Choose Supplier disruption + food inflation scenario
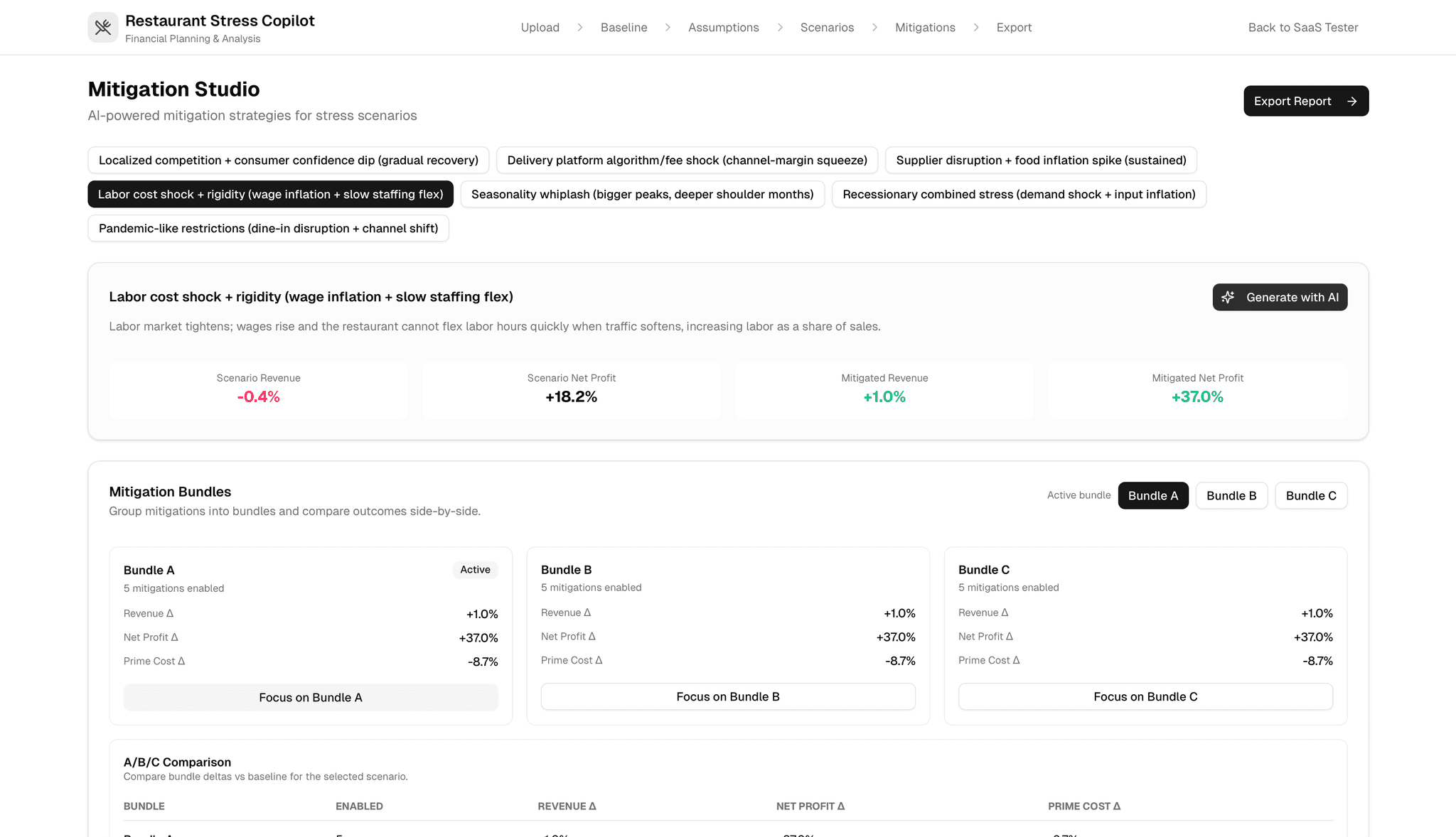Viewport: 1456px width, 837px height. tap(1041, 161)
